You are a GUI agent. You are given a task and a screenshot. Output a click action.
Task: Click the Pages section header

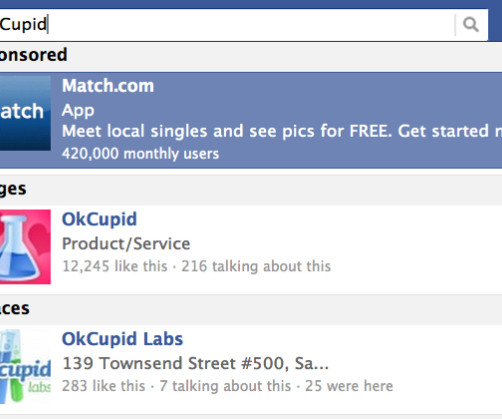point(13,189)
